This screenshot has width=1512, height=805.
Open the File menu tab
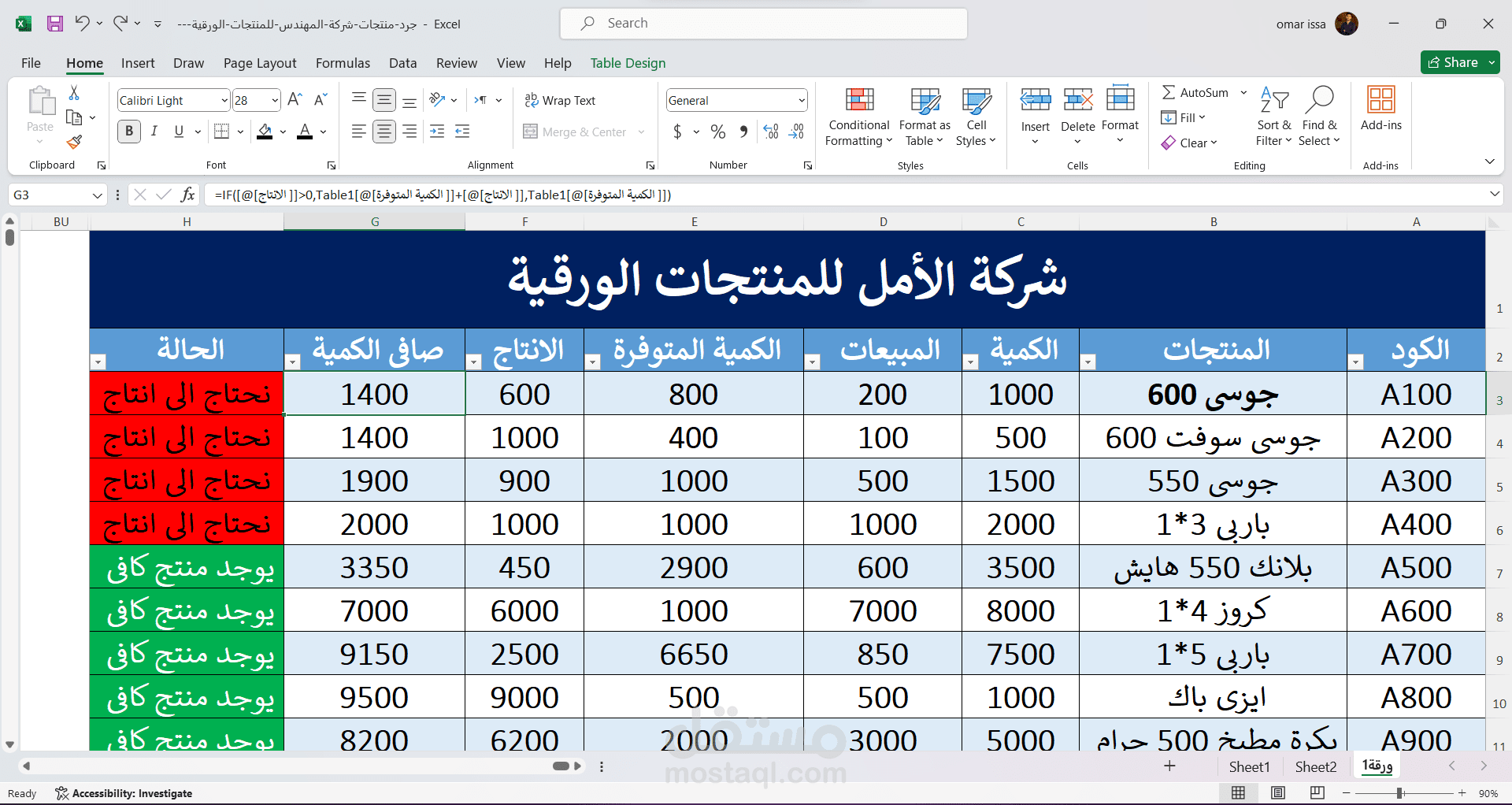coord(31,63)
